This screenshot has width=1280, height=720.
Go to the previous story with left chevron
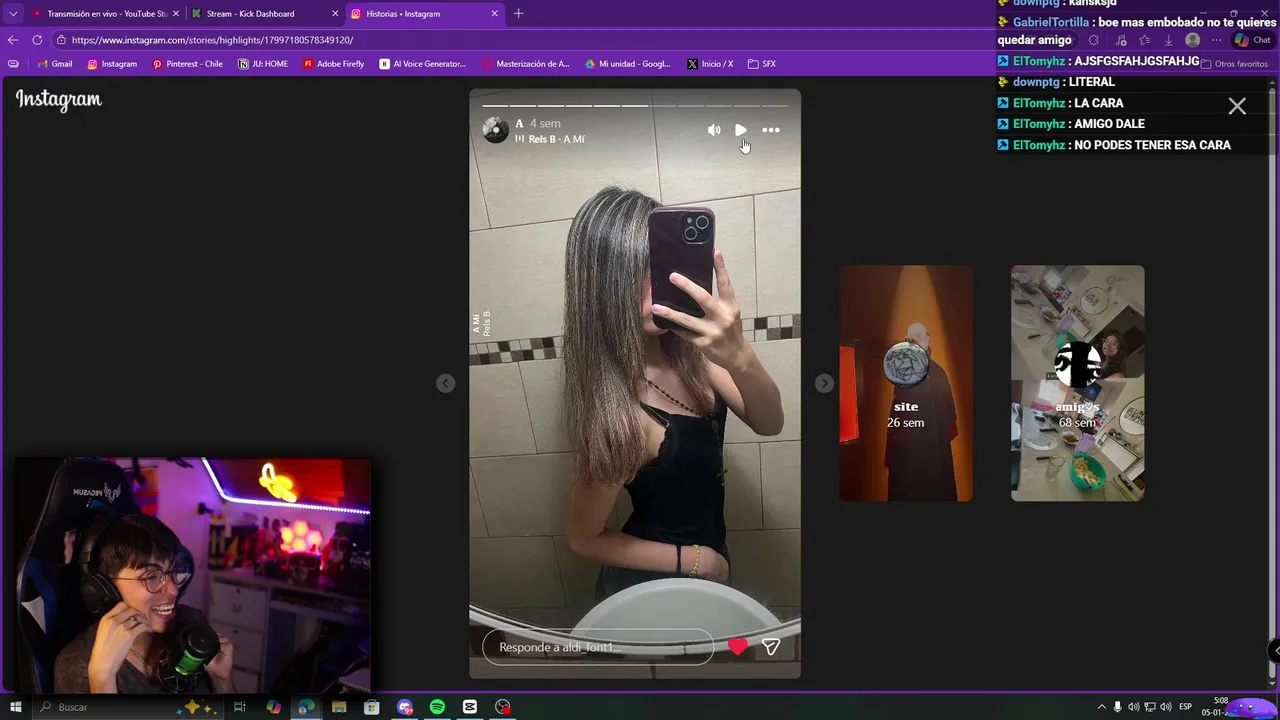coord(446,383)
